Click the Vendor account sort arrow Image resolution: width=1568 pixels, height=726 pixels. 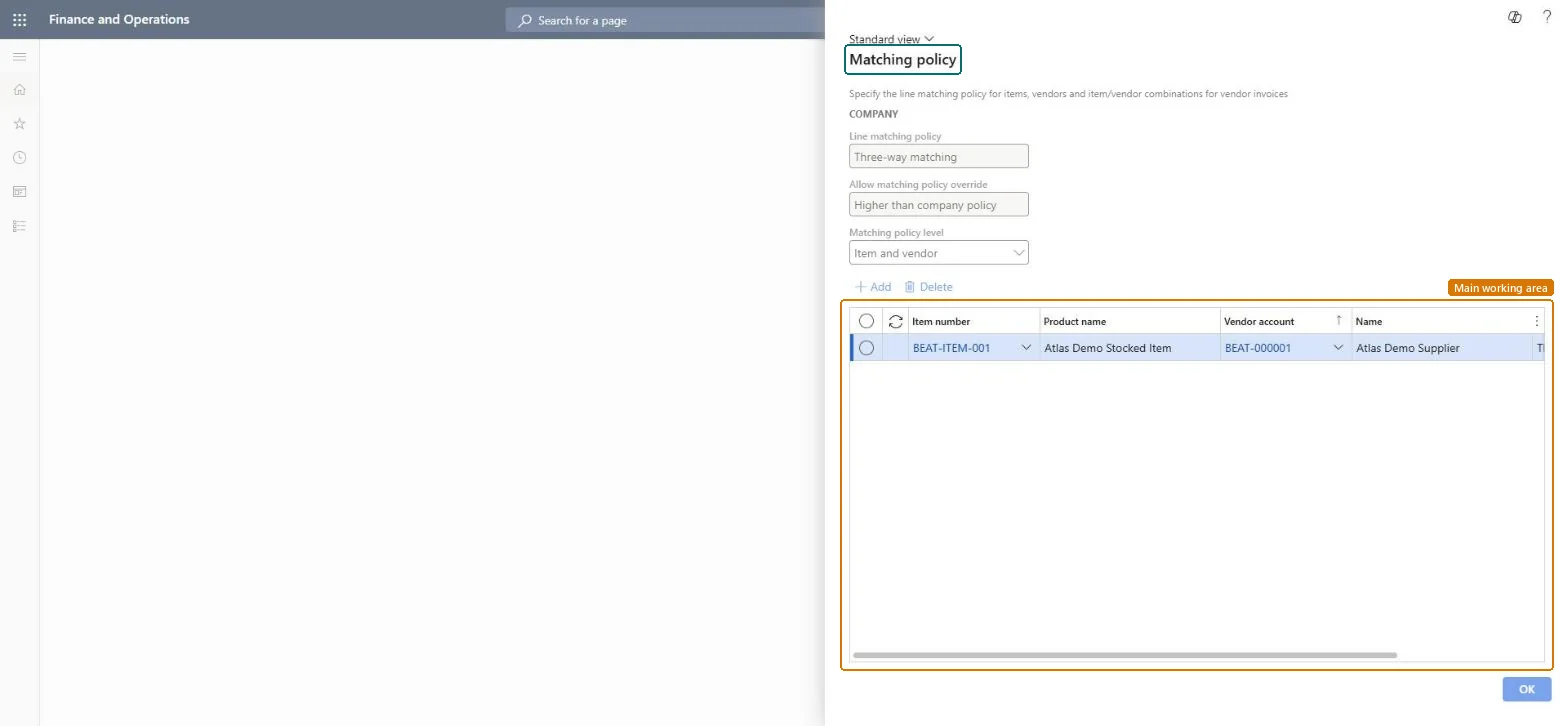[x=1339, y=320]
